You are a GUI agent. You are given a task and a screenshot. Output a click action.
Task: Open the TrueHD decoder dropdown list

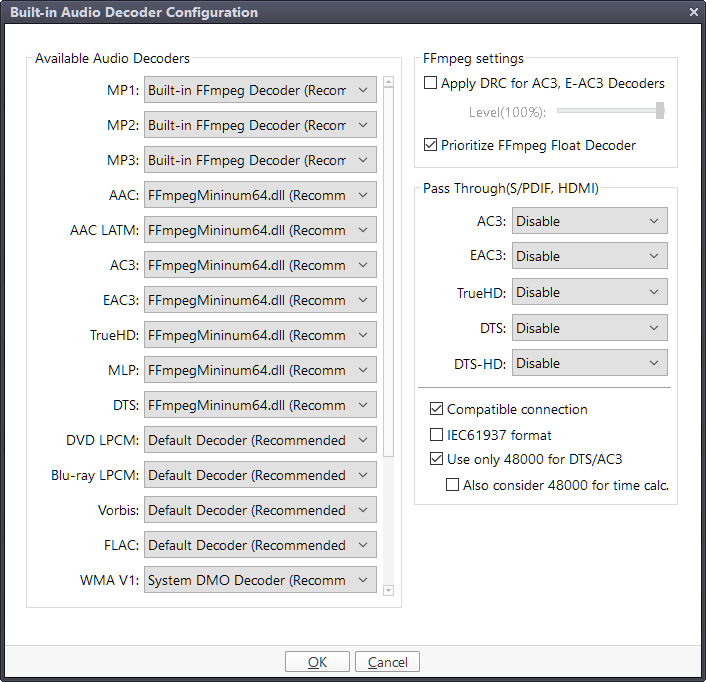[260, 336]
